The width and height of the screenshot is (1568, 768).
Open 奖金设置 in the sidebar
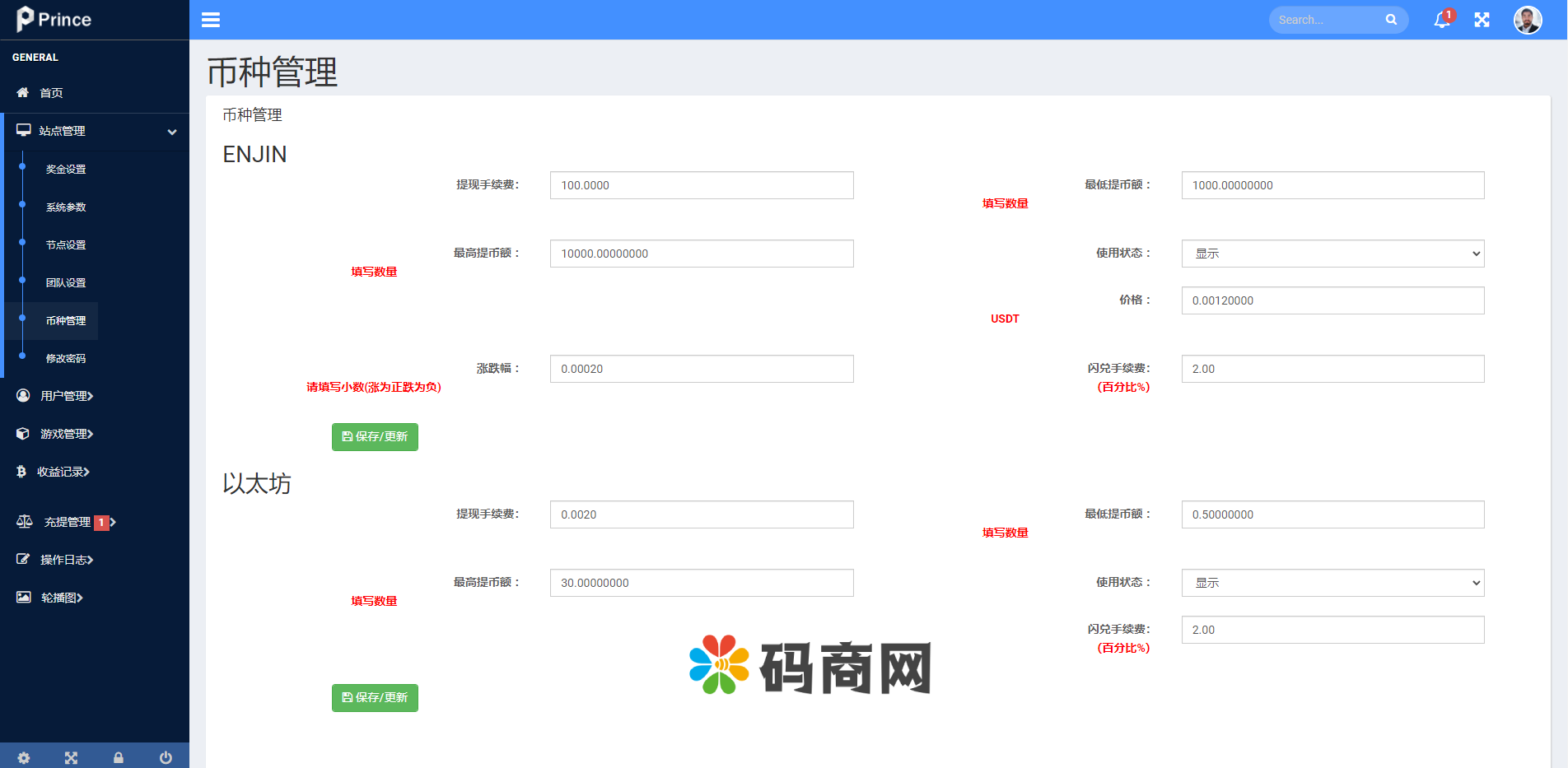(x=66, y=169)
